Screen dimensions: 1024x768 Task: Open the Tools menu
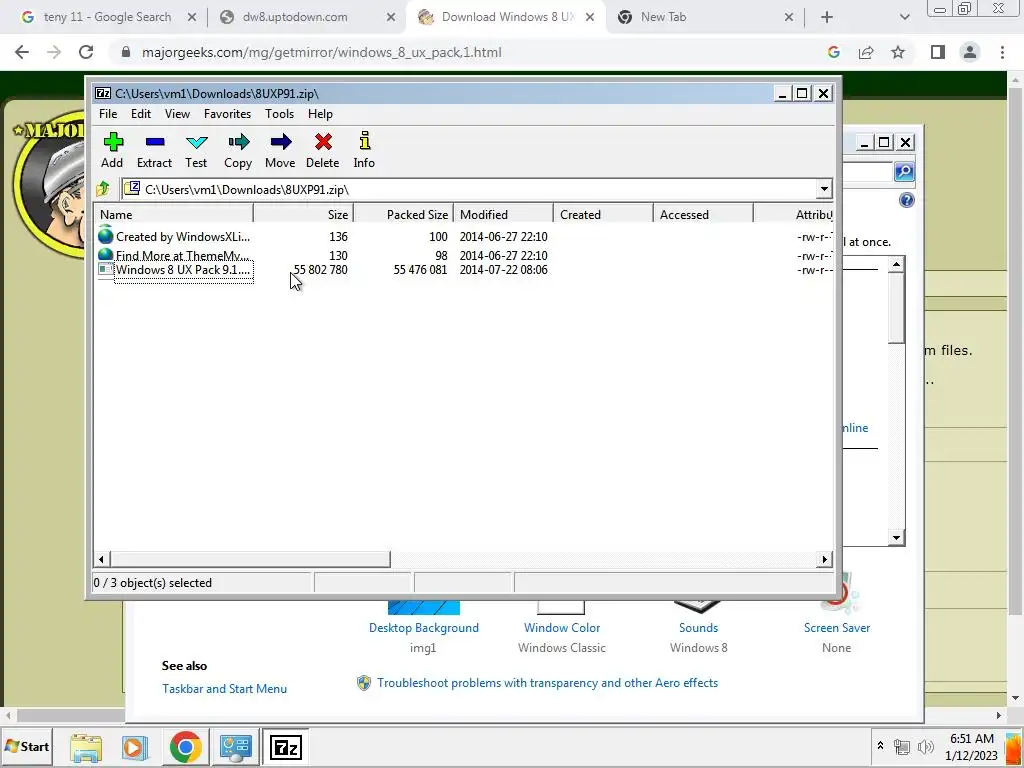[279, 114]
